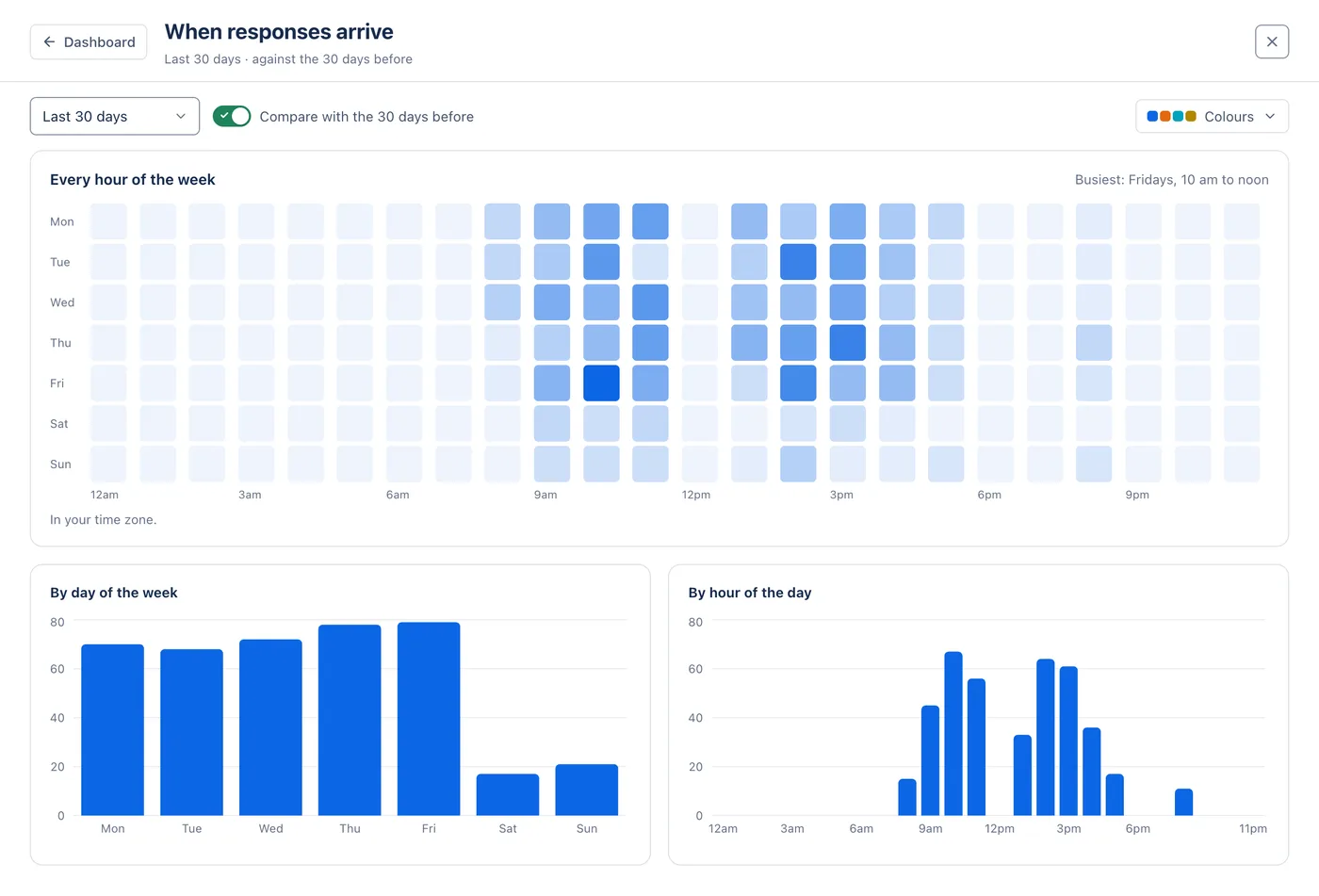Click the Tue bar in day-of-week chart
Viewport: 1319px width, 896px height.
point(192,732)
